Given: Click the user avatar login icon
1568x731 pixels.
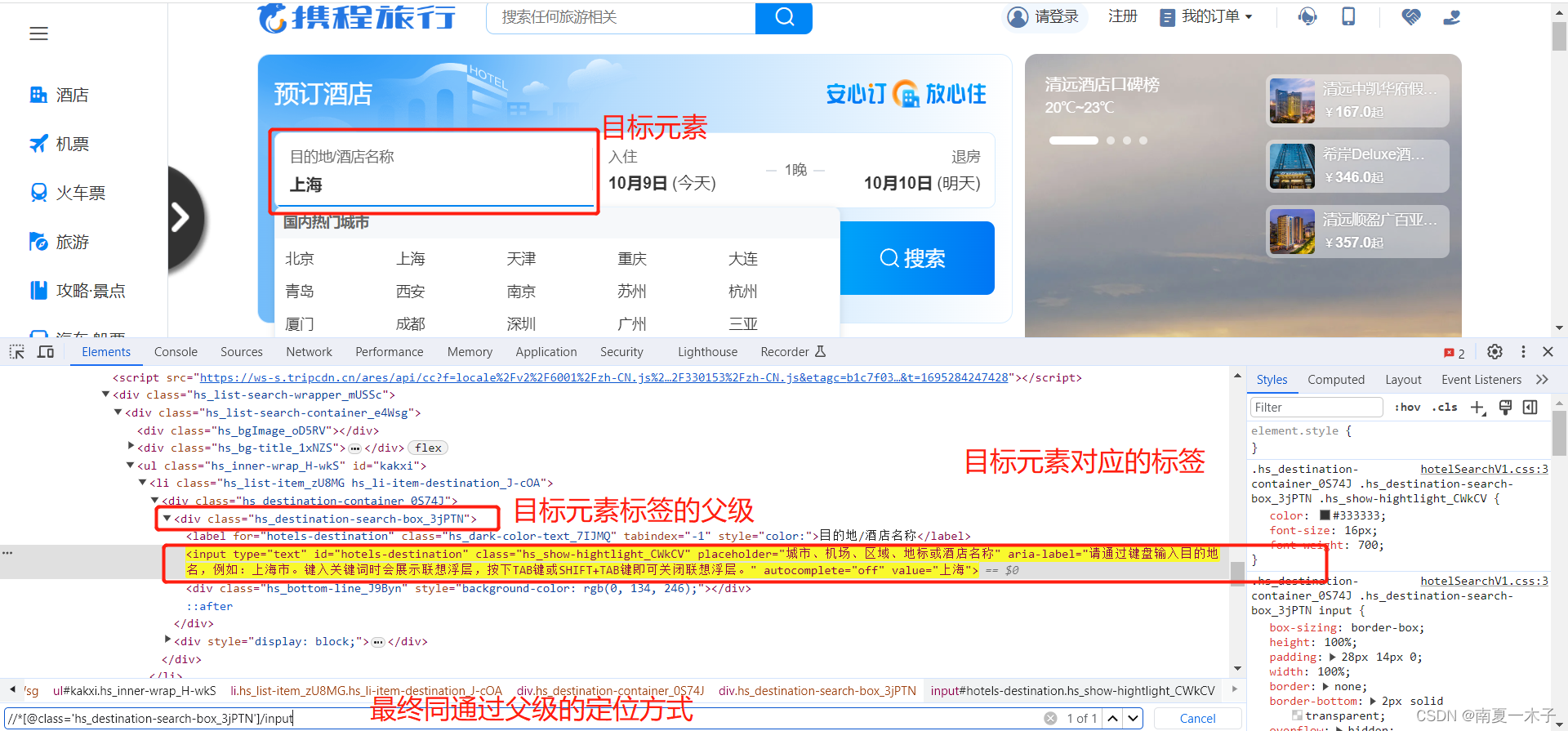Looking at the screenshot, I should pyautogui.click(x=1018, y=16).
